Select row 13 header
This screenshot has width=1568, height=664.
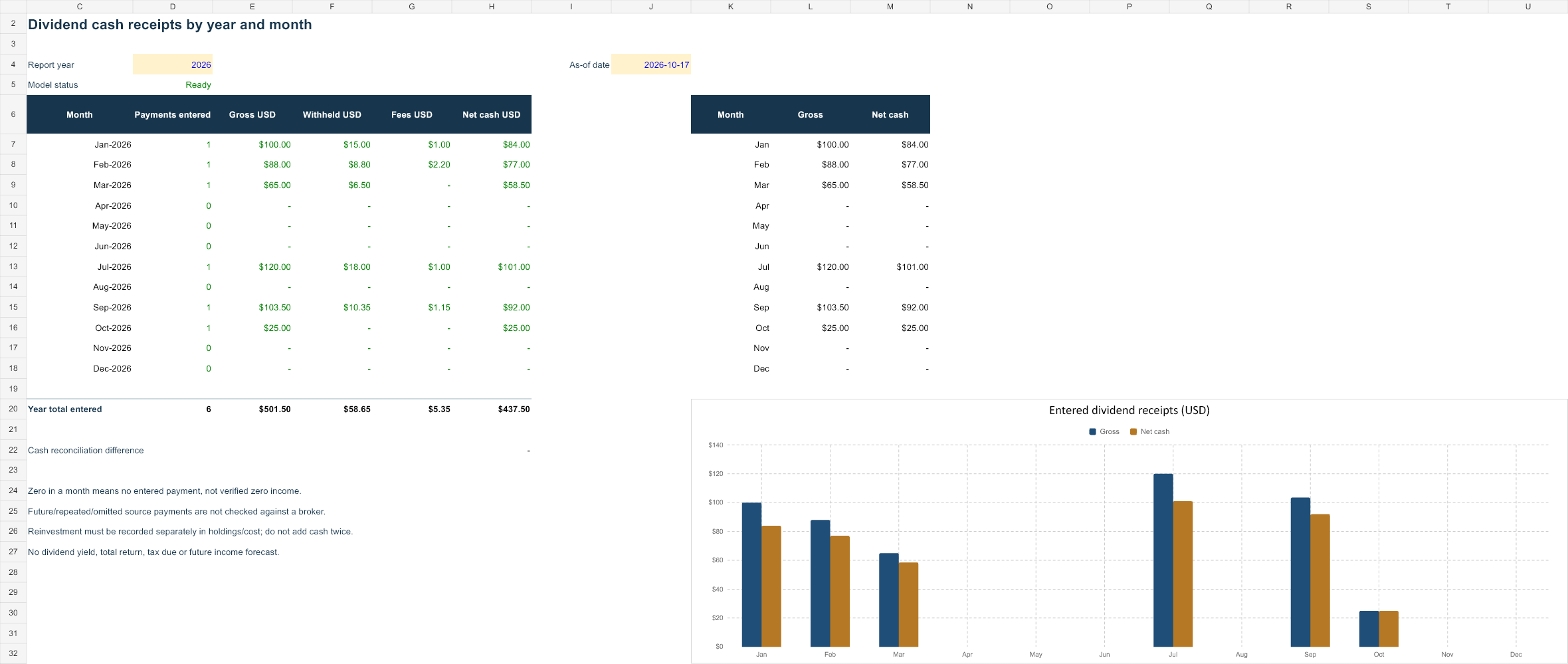click(13, 267)
